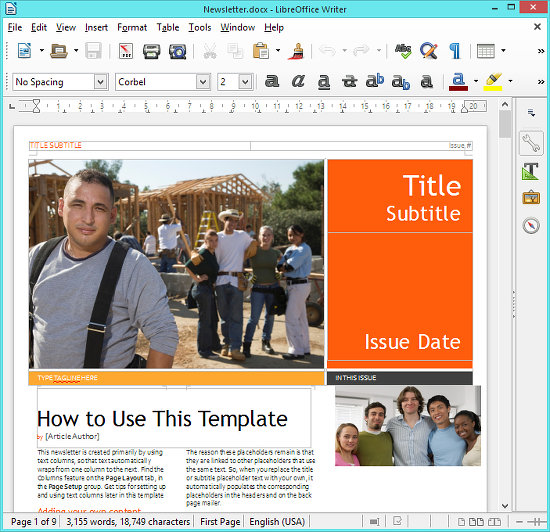The image size is (550, 532).
Task: Toggle superscript formatting
Action: tap(375, 81)
